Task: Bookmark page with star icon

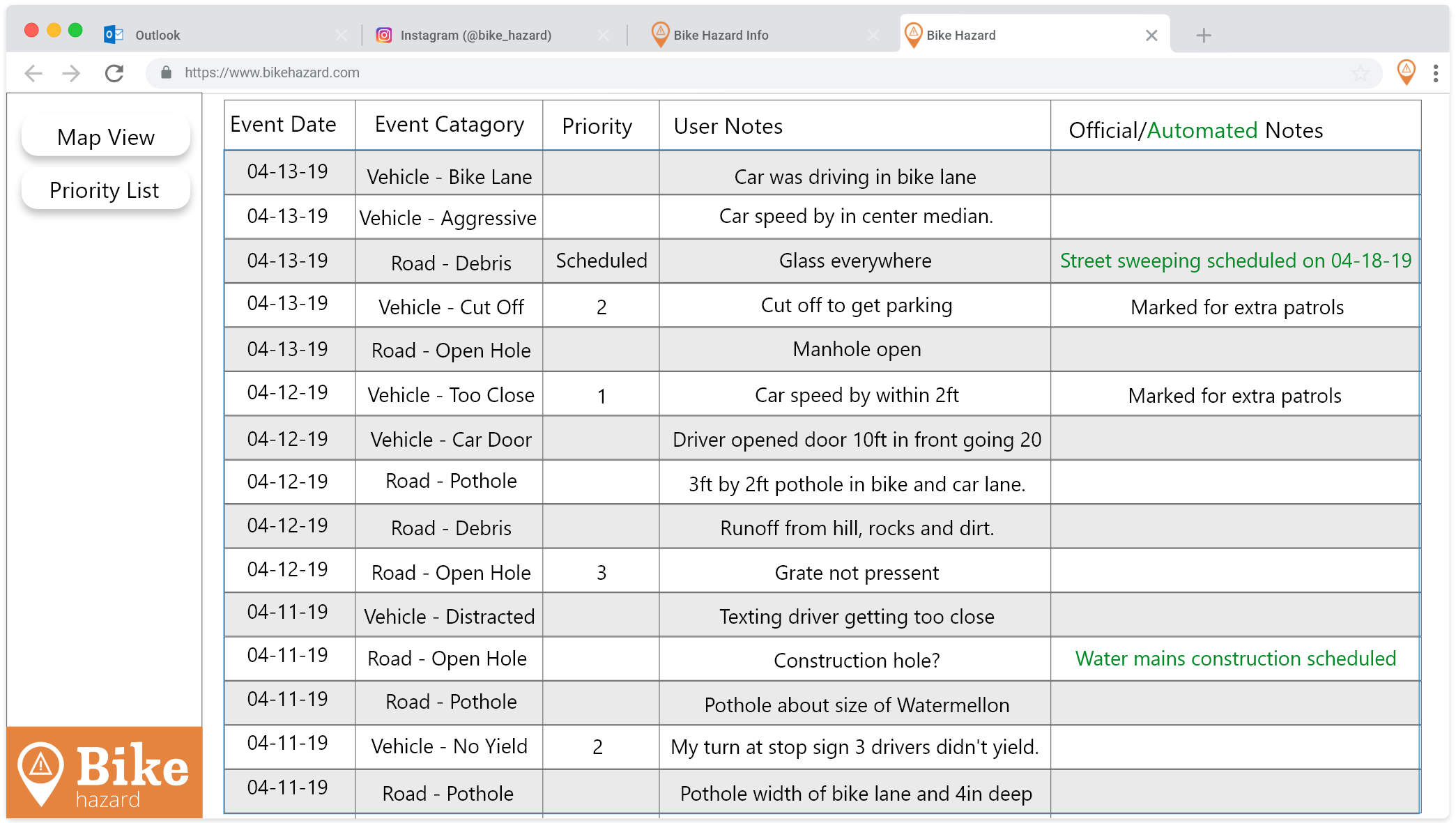Action: tap(1360, 73)
